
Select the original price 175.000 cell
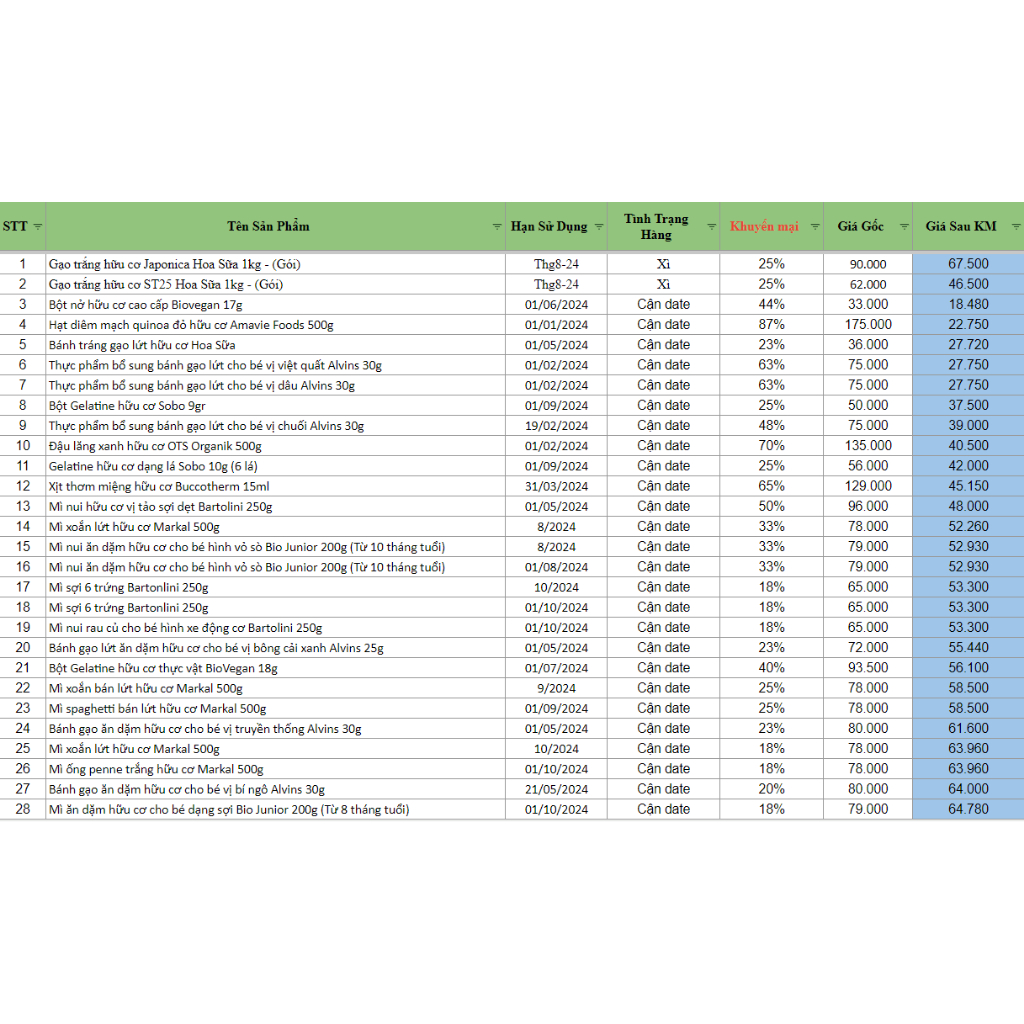pyautogui.click(x=868, y=325)
